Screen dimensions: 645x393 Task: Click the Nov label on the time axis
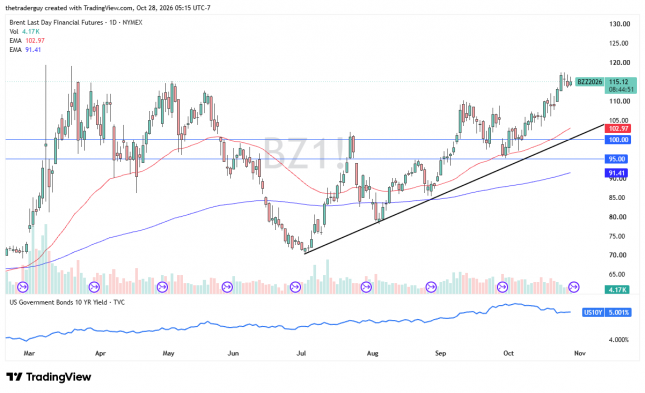(580, 353)
